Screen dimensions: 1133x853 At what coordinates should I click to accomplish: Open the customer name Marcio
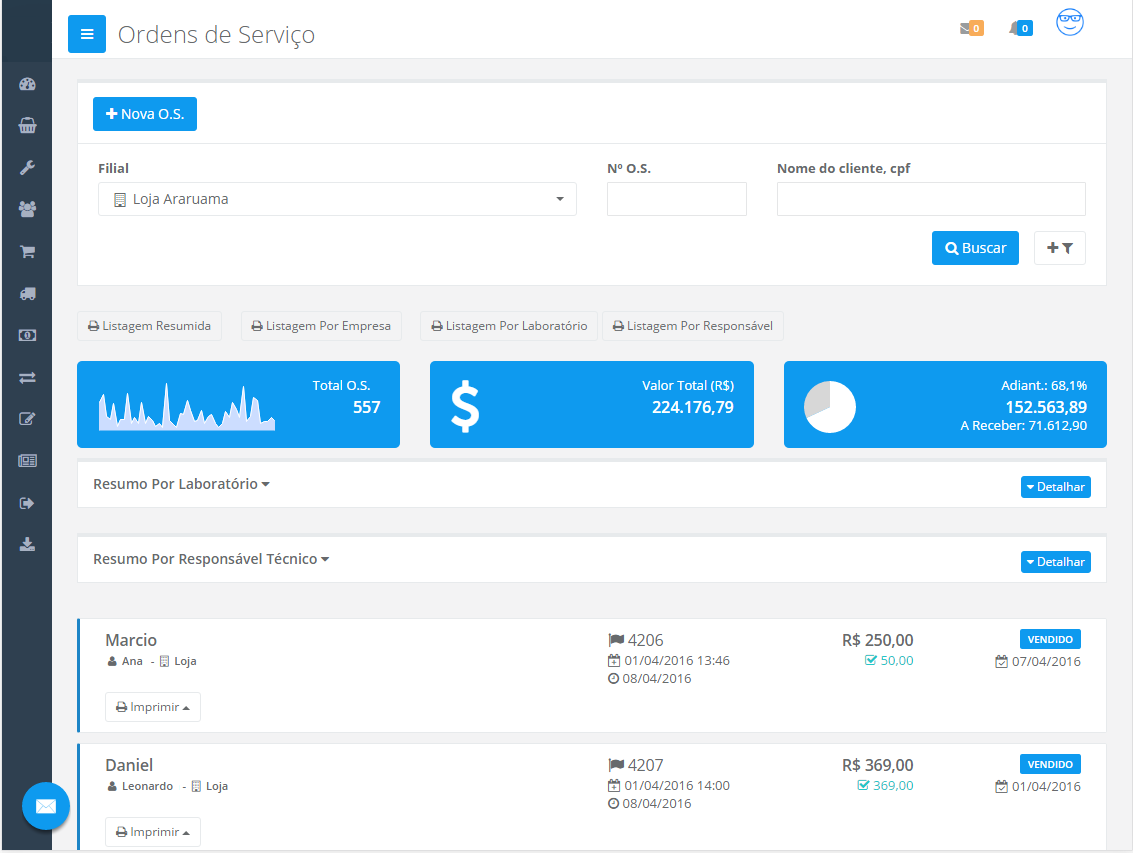point(131,640)
